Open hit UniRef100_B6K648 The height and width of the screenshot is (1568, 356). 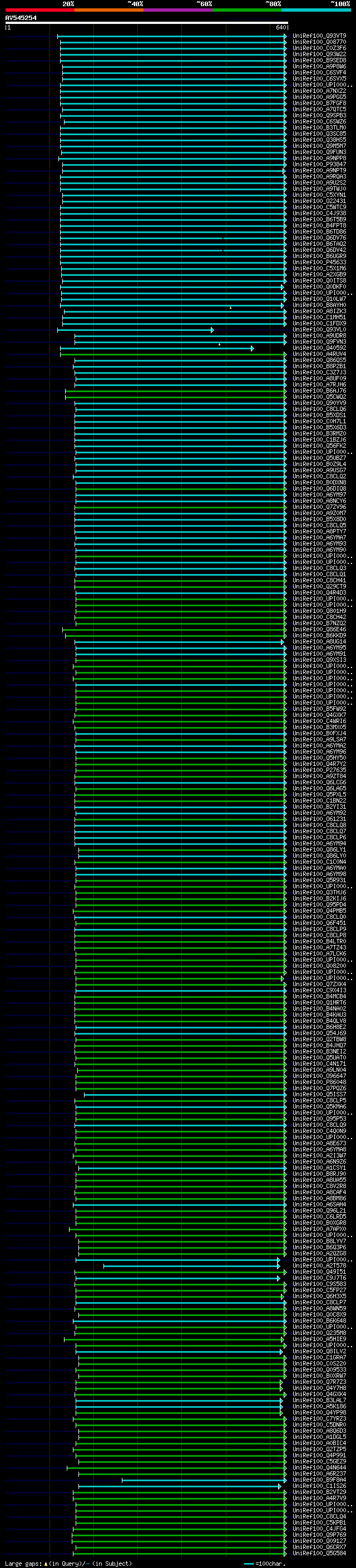pyautogui.click(x=319, y=1320)
